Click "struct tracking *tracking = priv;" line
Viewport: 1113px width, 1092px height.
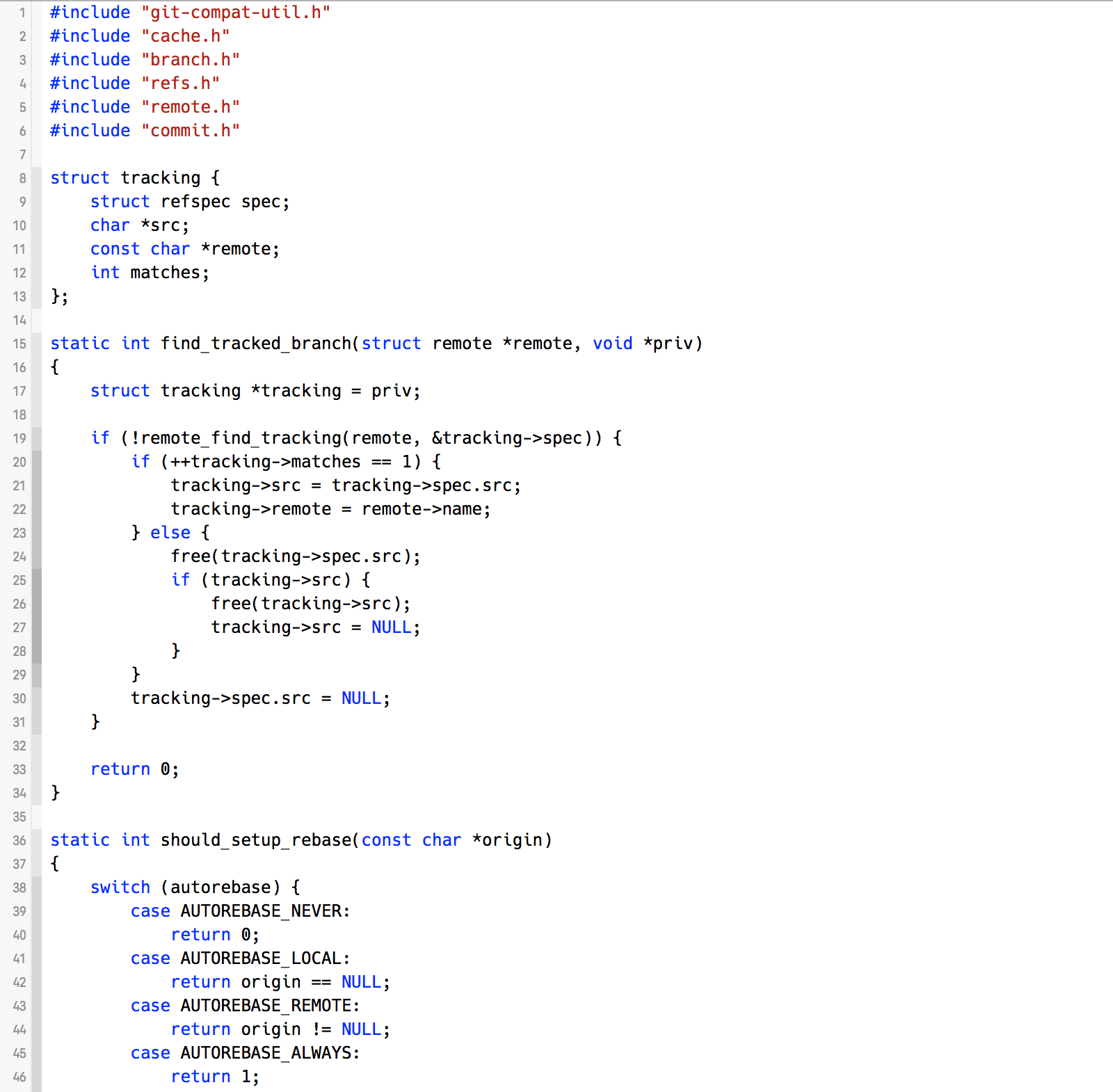255,391
